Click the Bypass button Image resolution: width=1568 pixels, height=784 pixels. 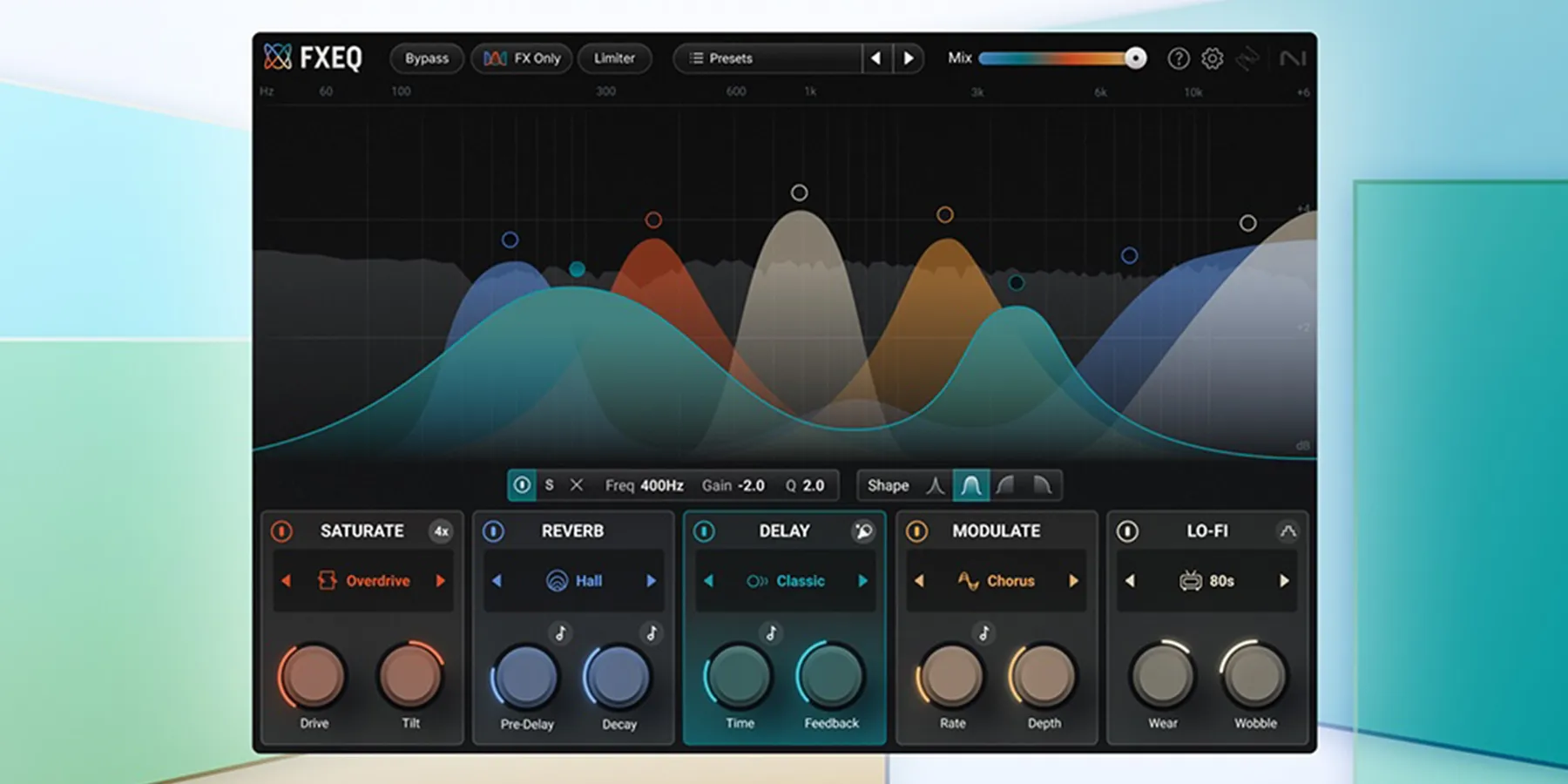(x=426, y=58)
